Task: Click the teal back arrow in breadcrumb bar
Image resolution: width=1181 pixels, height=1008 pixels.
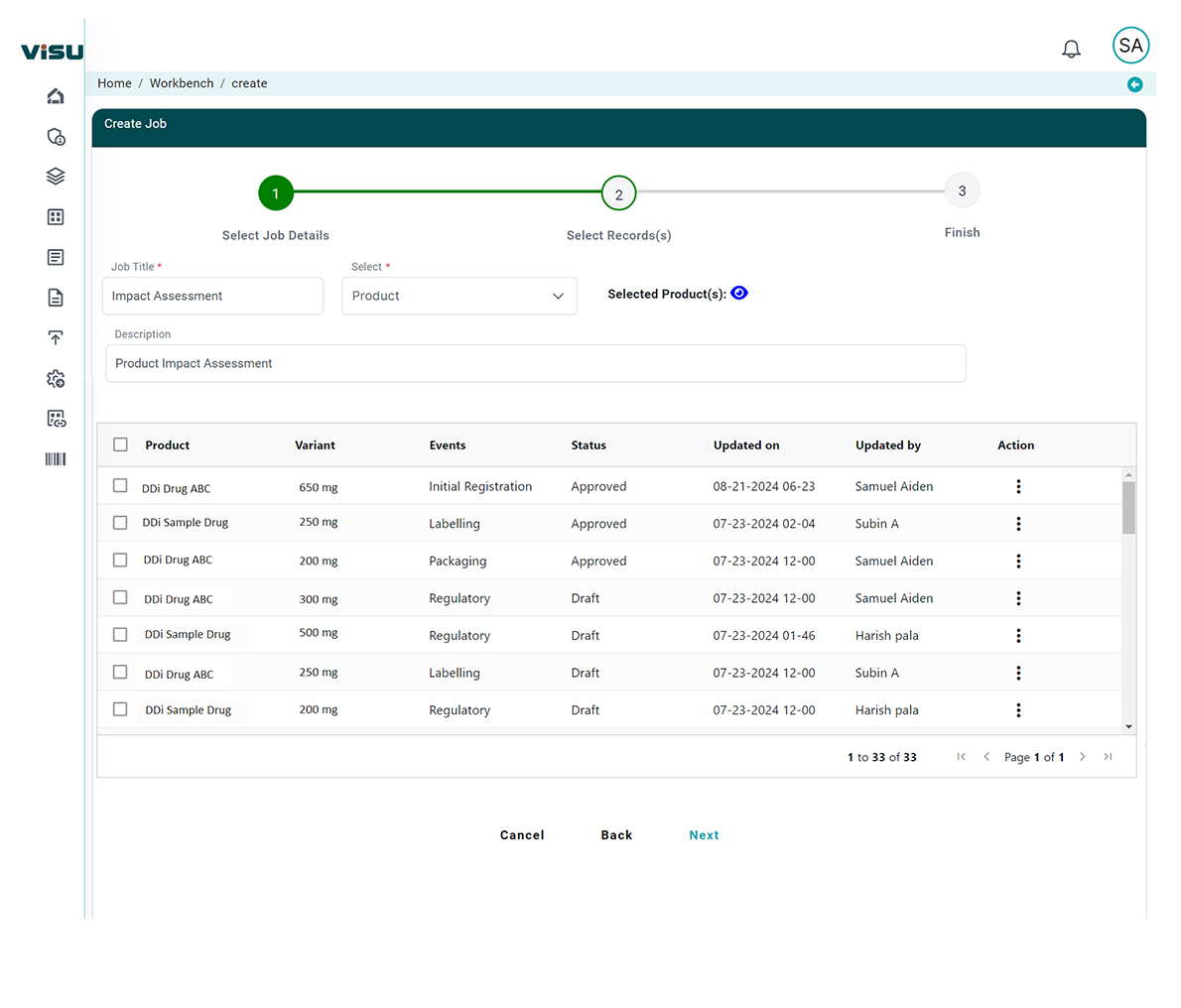Action: [1134, 84]
